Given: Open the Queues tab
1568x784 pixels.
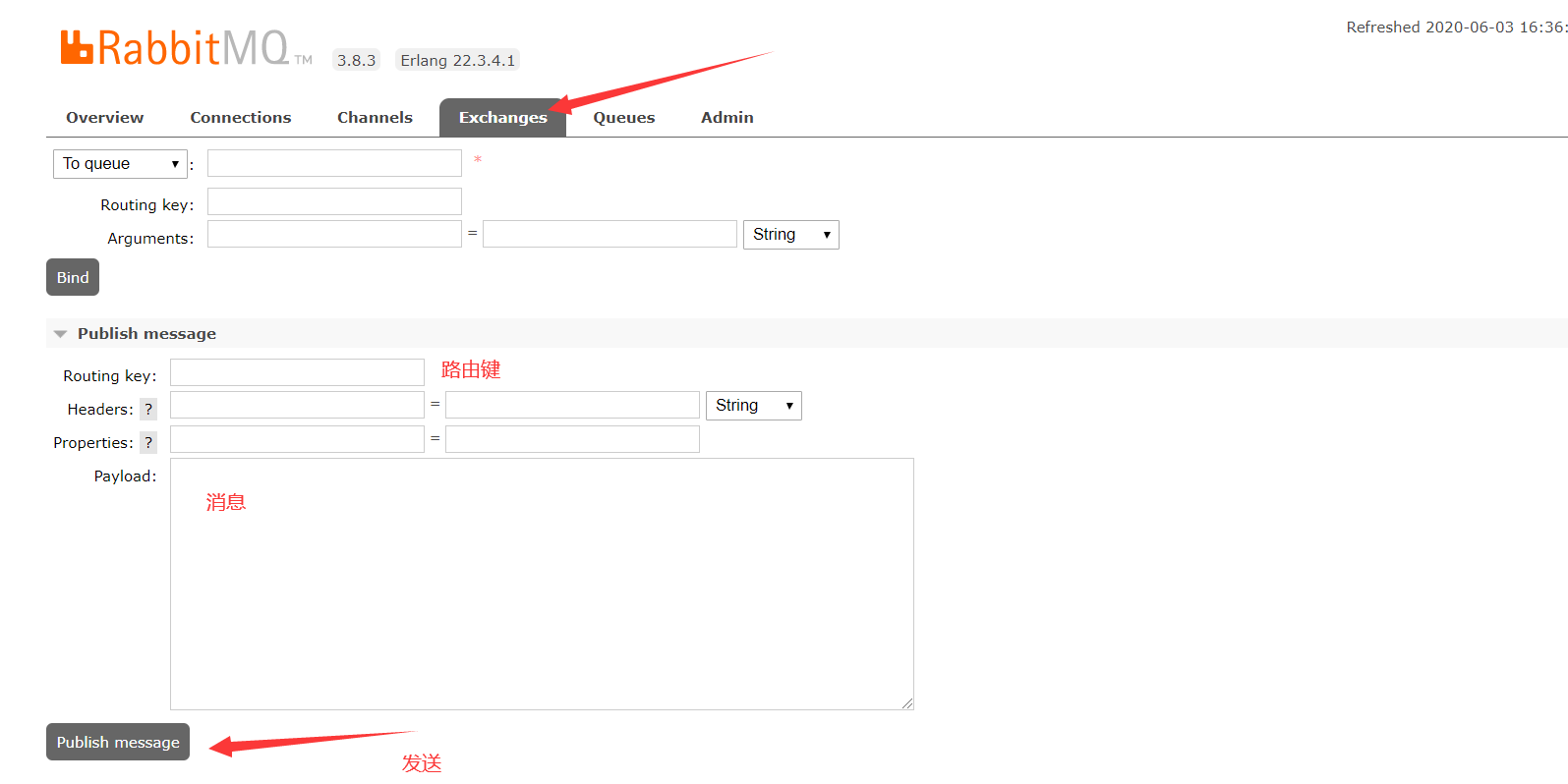Looking at the screenshot, I should 623,118.
